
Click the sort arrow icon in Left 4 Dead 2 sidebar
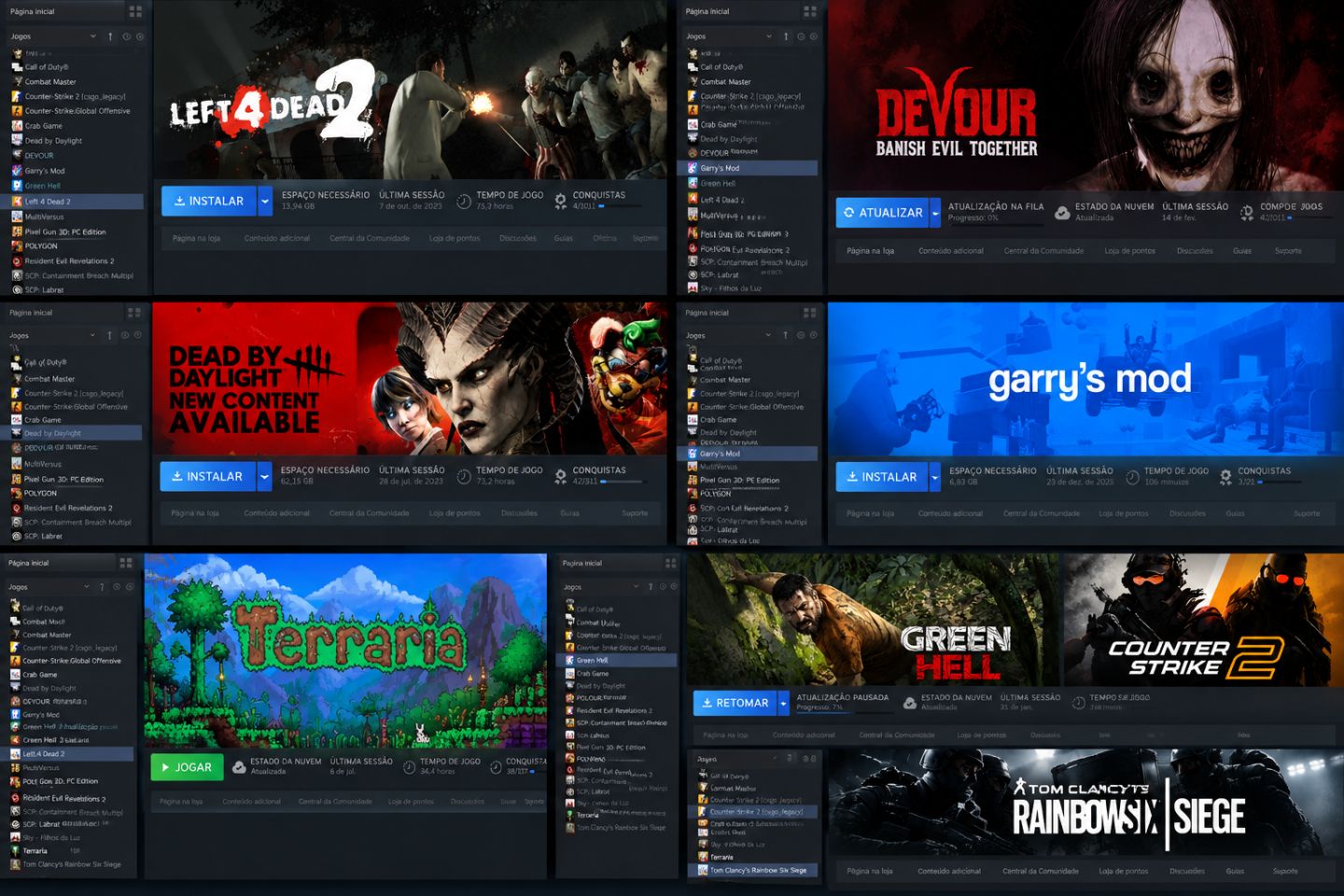click(110, 36)
